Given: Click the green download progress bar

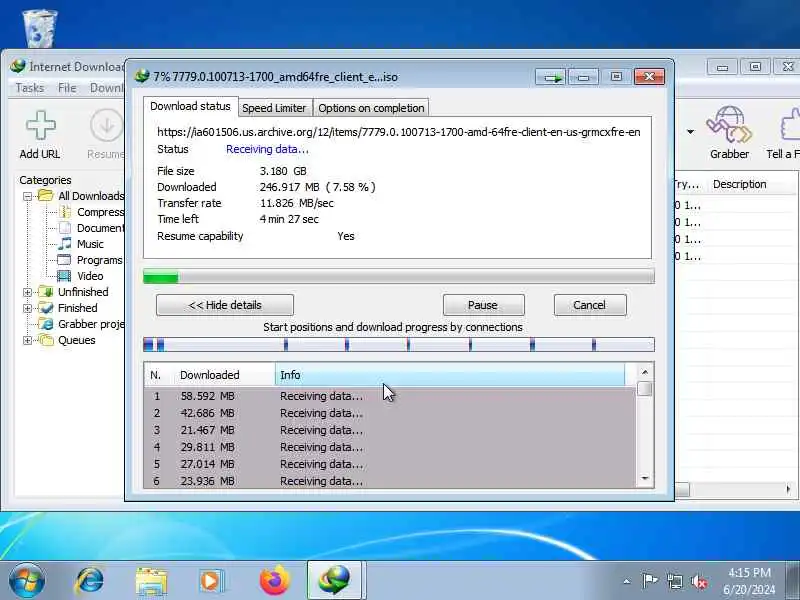Looking at the screenshot, I should tap(398, 277).
